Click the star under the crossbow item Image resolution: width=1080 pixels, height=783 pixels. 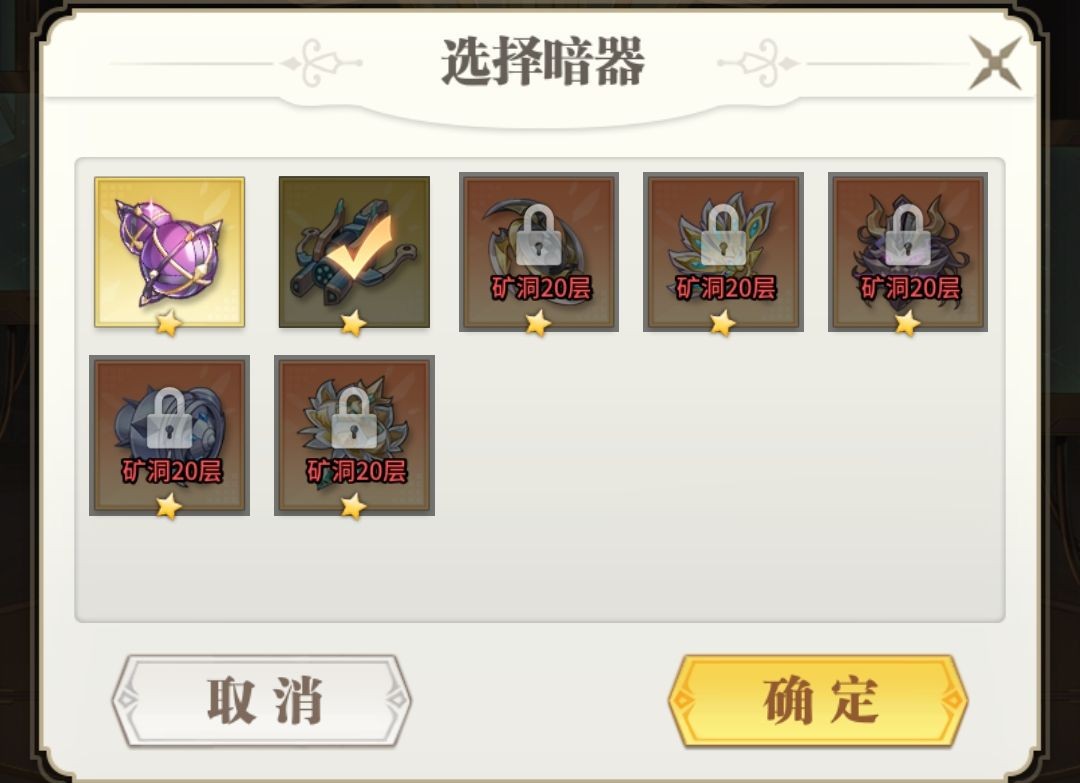point(353,322)
